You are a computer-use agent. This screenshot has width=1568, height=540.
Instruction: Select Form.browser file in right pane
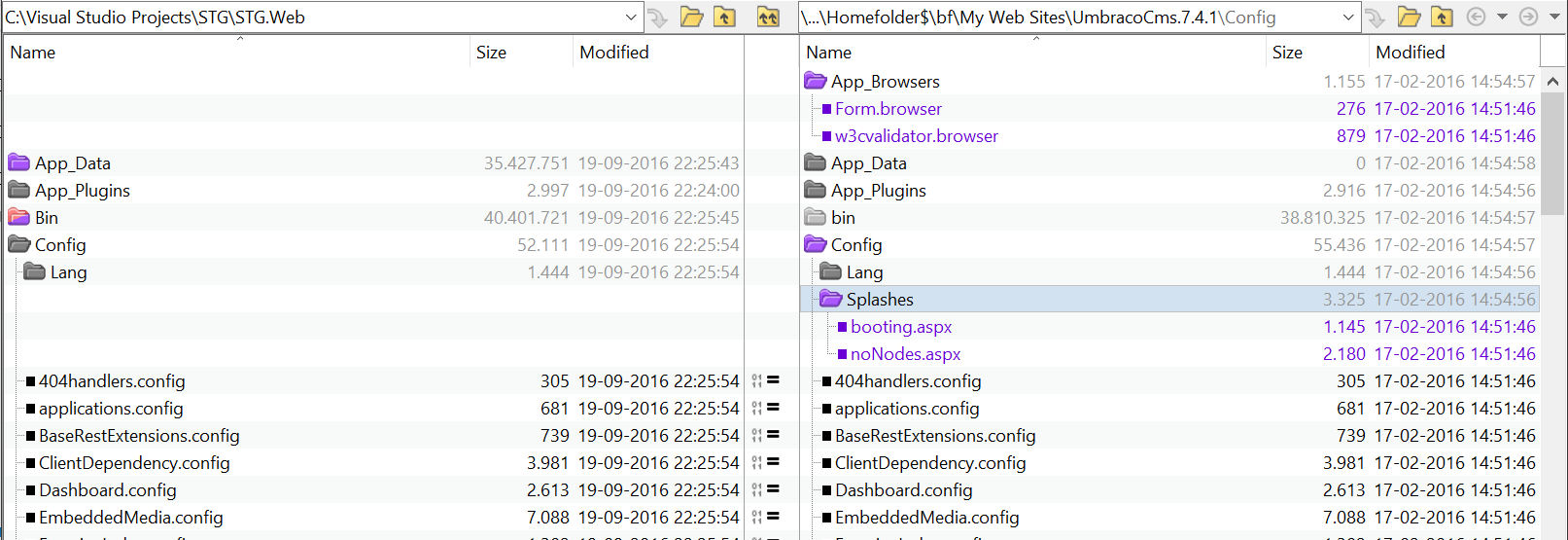889,109
